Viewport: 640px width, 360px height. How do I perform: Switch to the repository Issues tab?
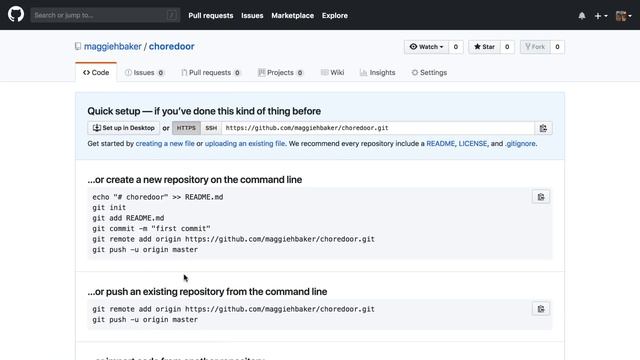coord(144,73)
